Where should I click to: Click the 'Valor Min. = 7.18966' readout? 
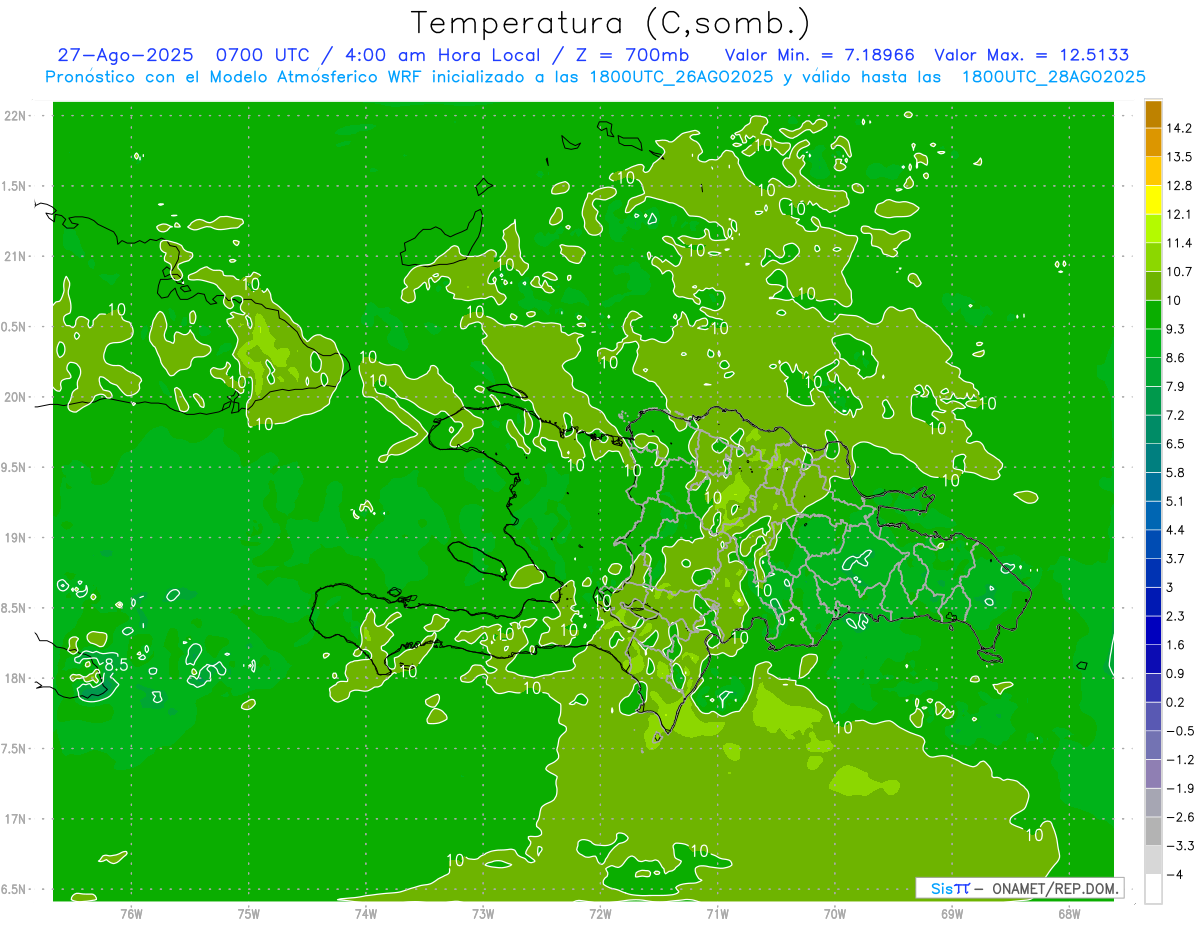click(x=821, y=55)
